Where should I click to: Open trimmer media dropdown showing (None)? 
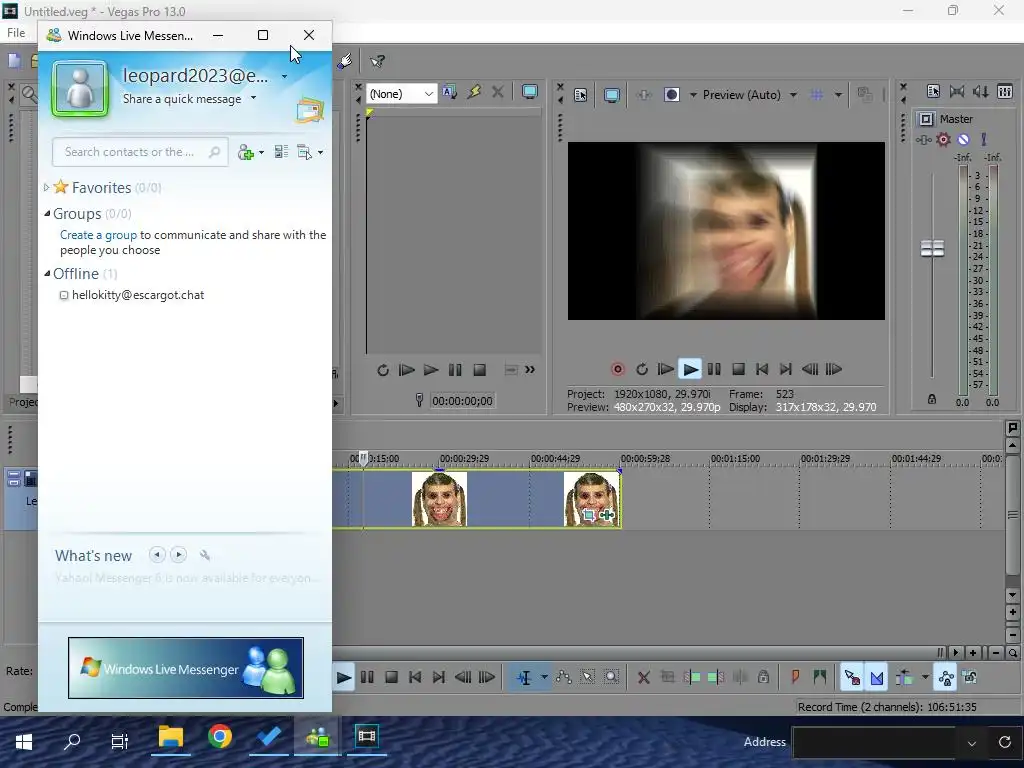(x=401, y=94)
